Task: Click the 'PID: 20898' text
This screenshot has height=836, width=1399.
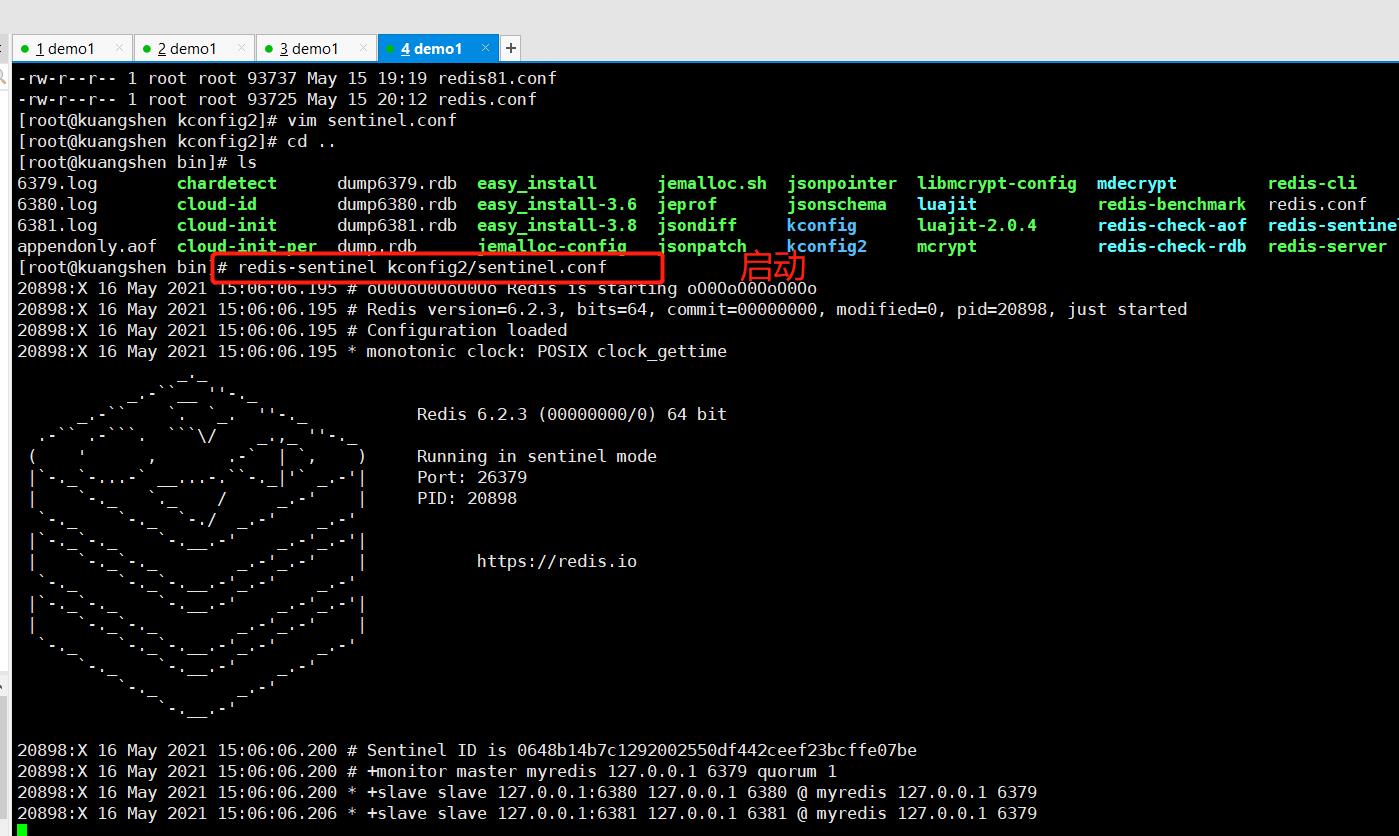Action: 467,498
